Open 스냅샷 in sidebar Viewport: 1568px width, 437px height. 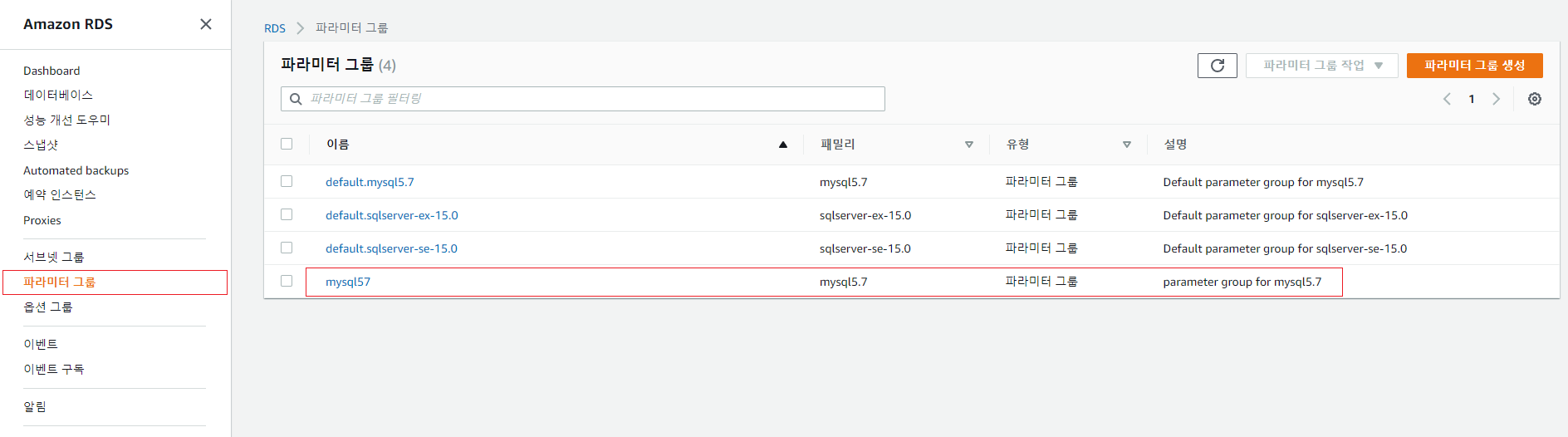click(x=41, y=145)
